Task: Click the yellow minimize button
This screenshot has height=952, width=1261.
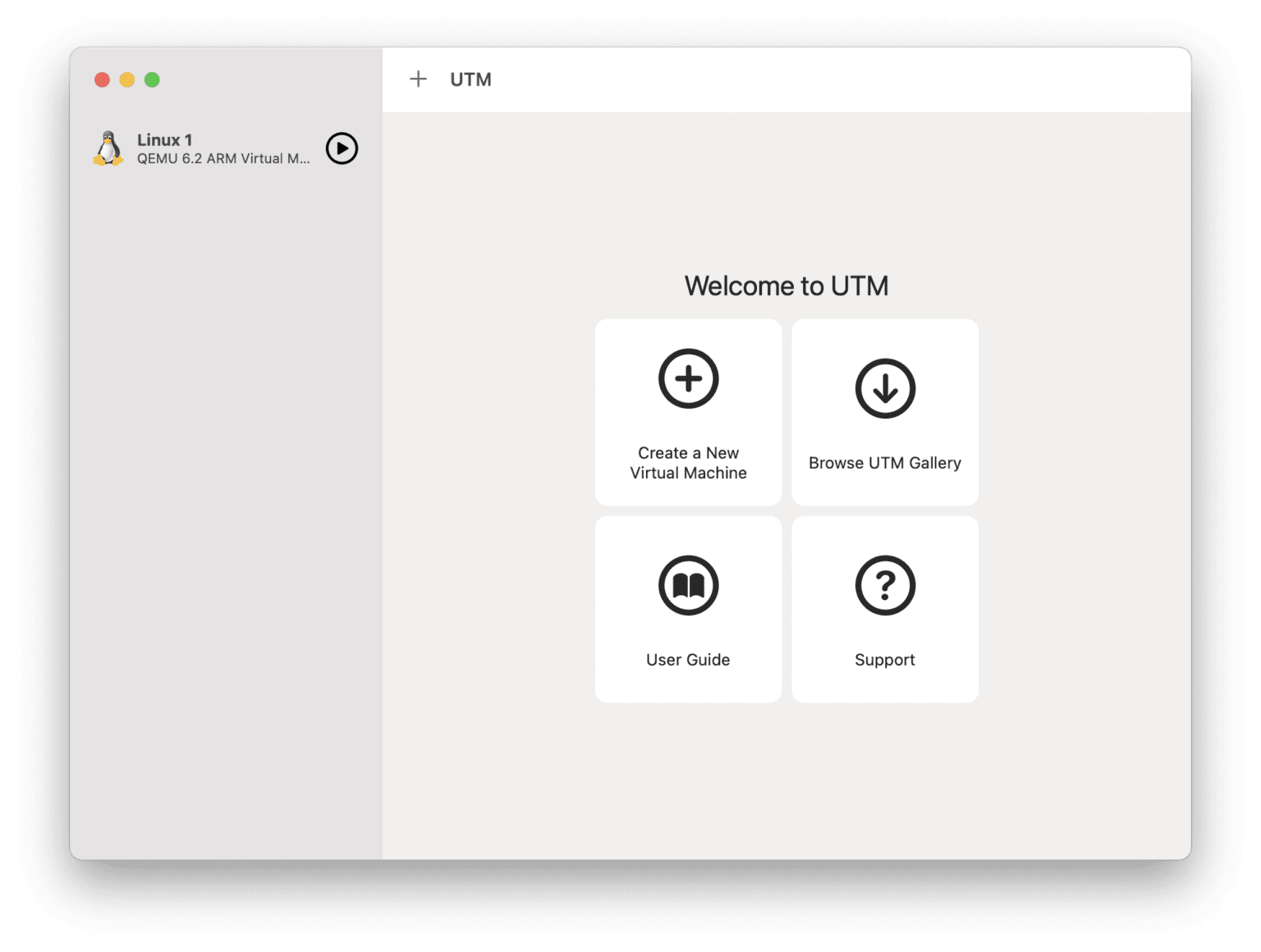Action: [127, 80]
